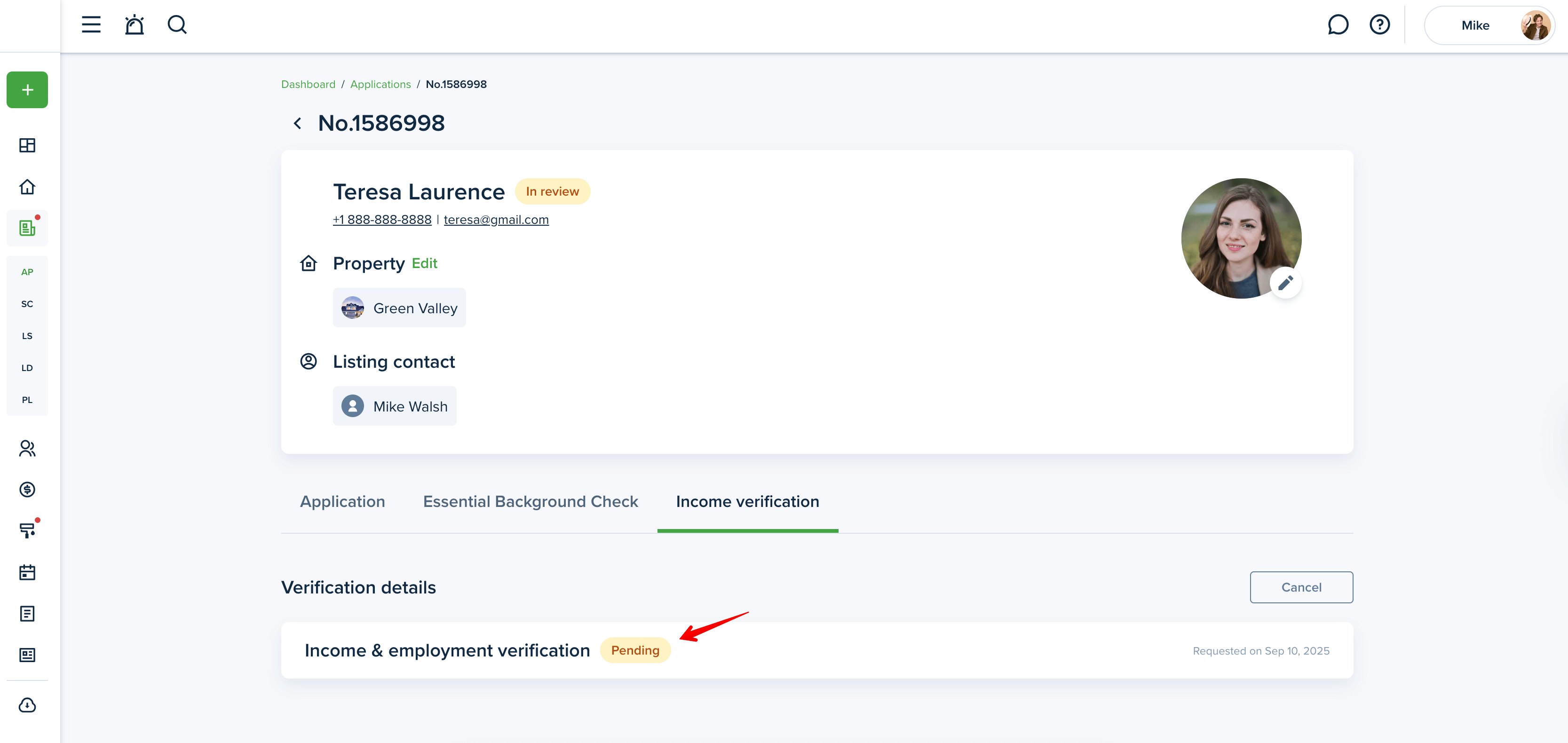
Task: Click the teresa@gmail.com email link
Action: 496,220
